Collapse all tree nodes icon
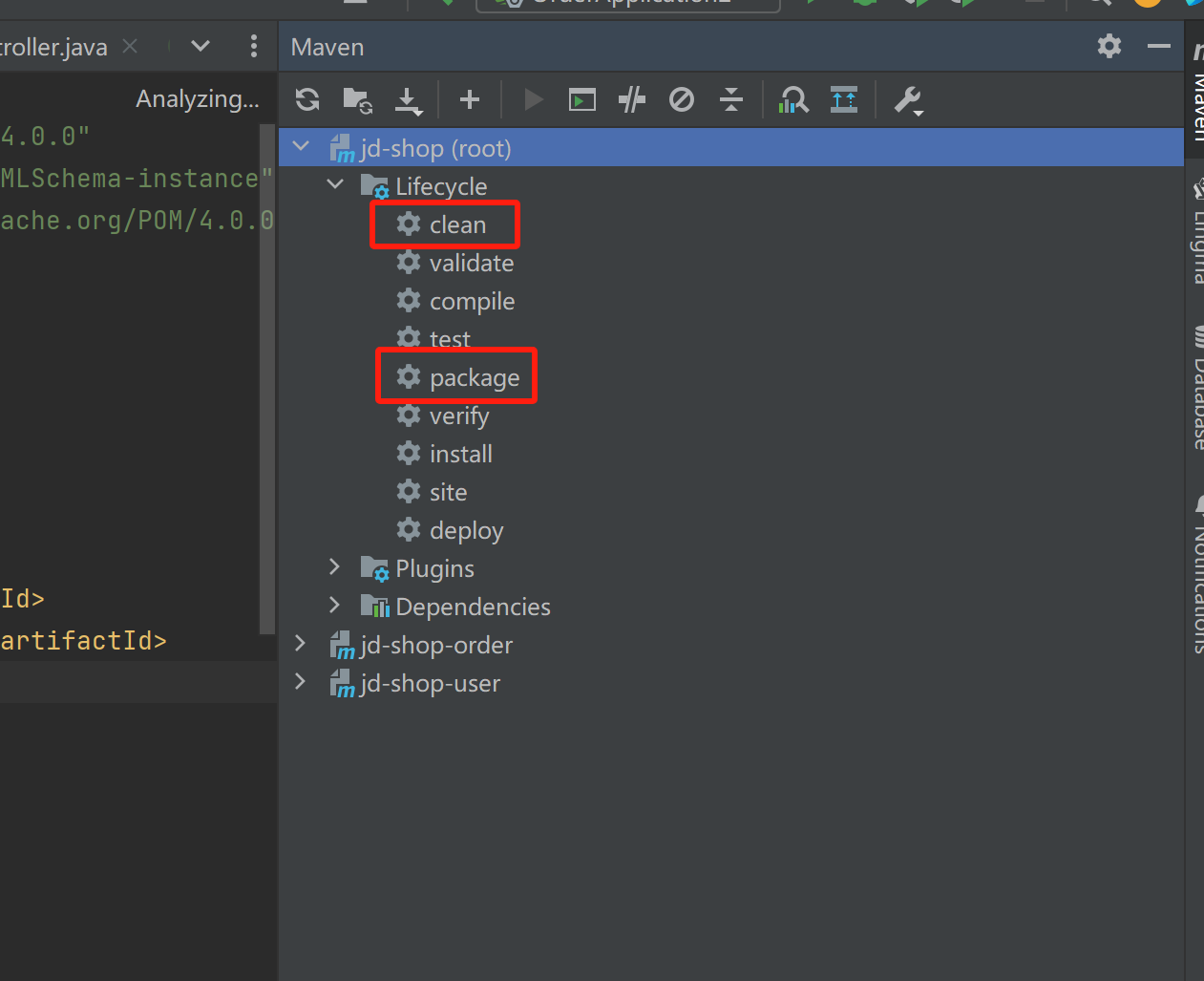This screenshot has height=981, width=1204. (731, 99)
